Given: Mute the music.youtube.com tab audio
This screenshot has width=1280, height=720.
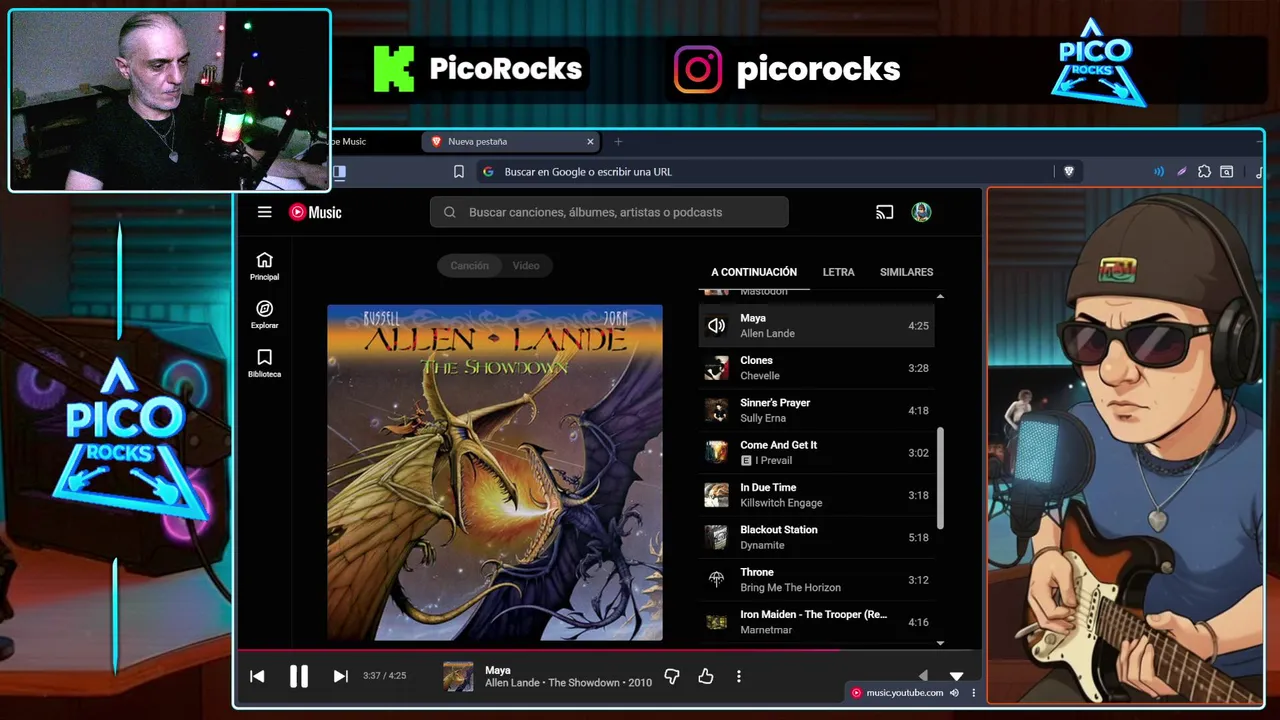Looking at the screenshot, I should point(954,692).
